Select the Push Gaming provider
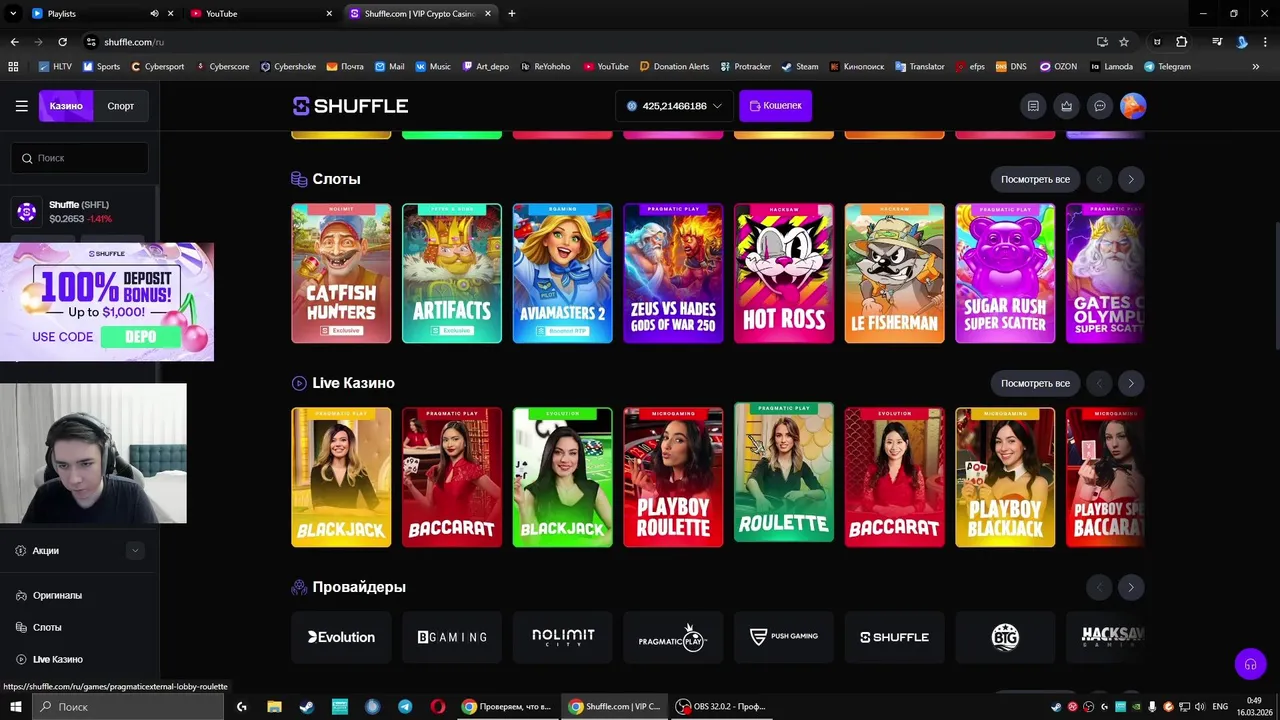This screenshot has width=1280, height=720. 784,637
